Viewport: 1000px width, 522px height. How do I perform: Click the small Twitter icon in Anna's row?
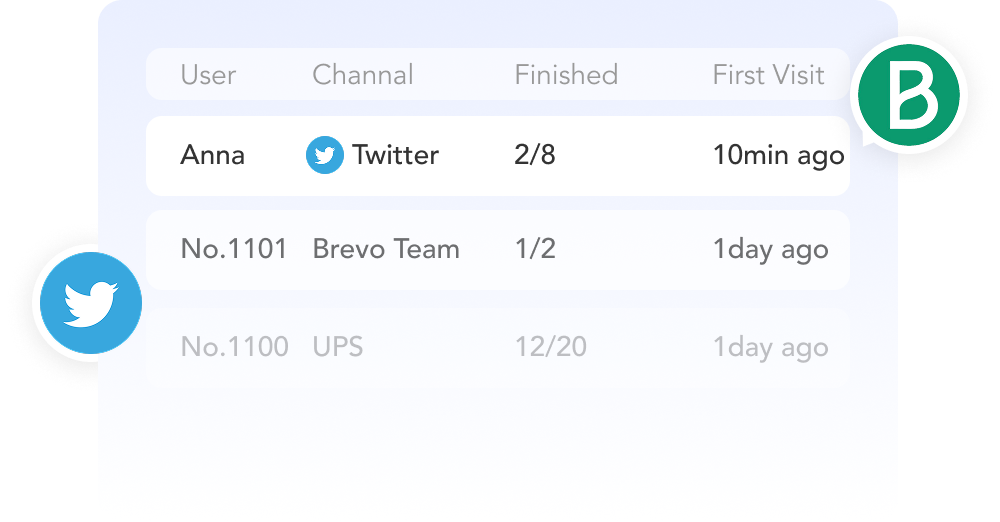tap(324, 156)
